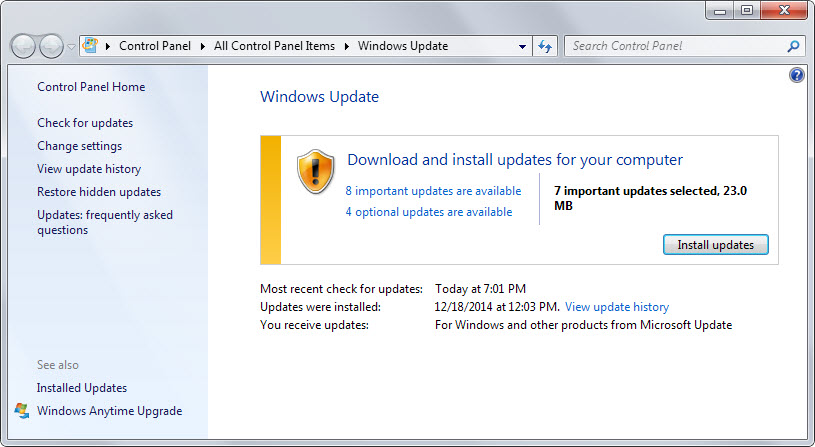Click the Forward navigation arrow button
Viewport: 815px width, 447px height.
point(51,46)
